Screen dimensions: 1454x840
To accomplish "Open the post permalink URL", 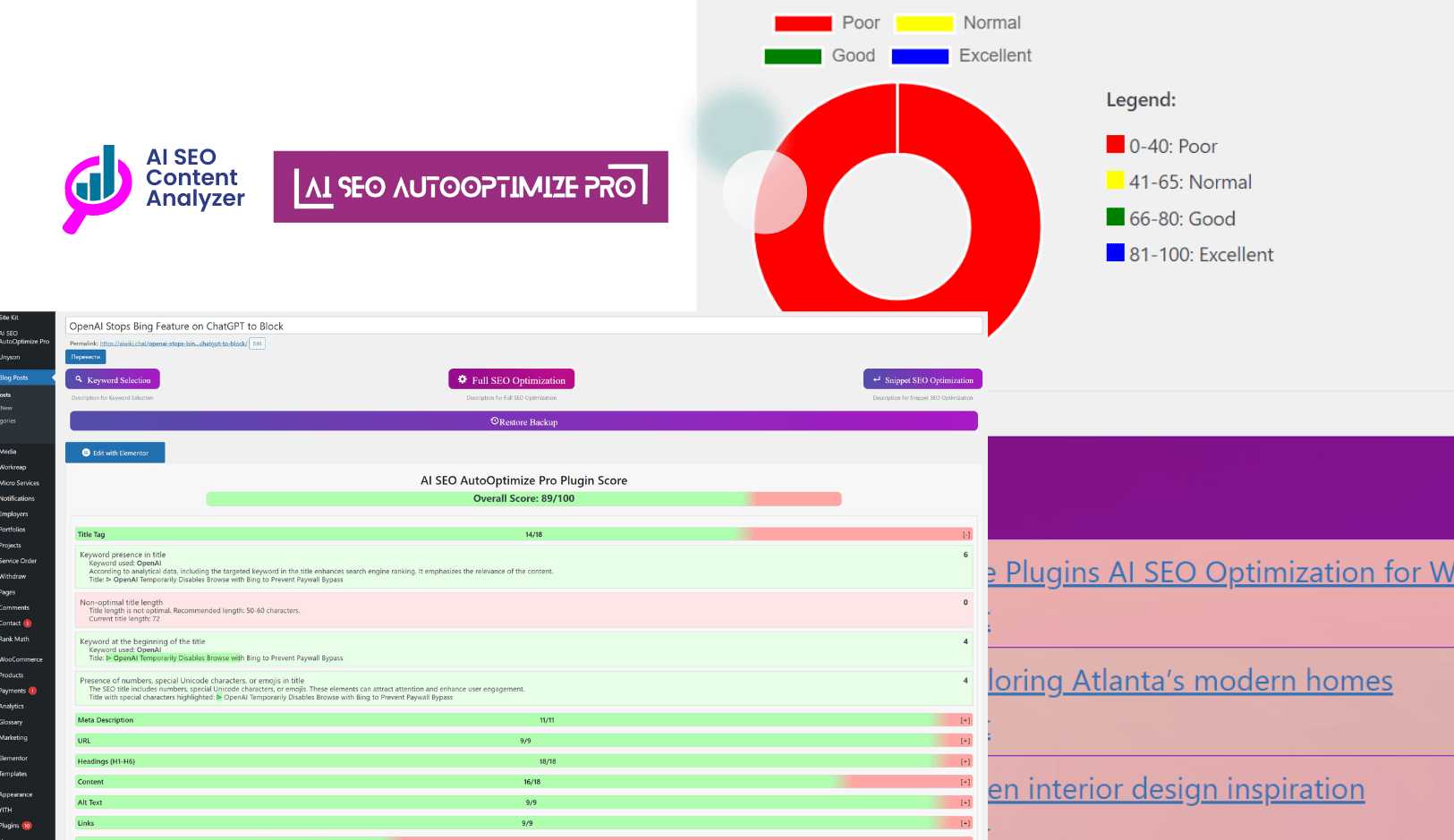I will (174, 344).
